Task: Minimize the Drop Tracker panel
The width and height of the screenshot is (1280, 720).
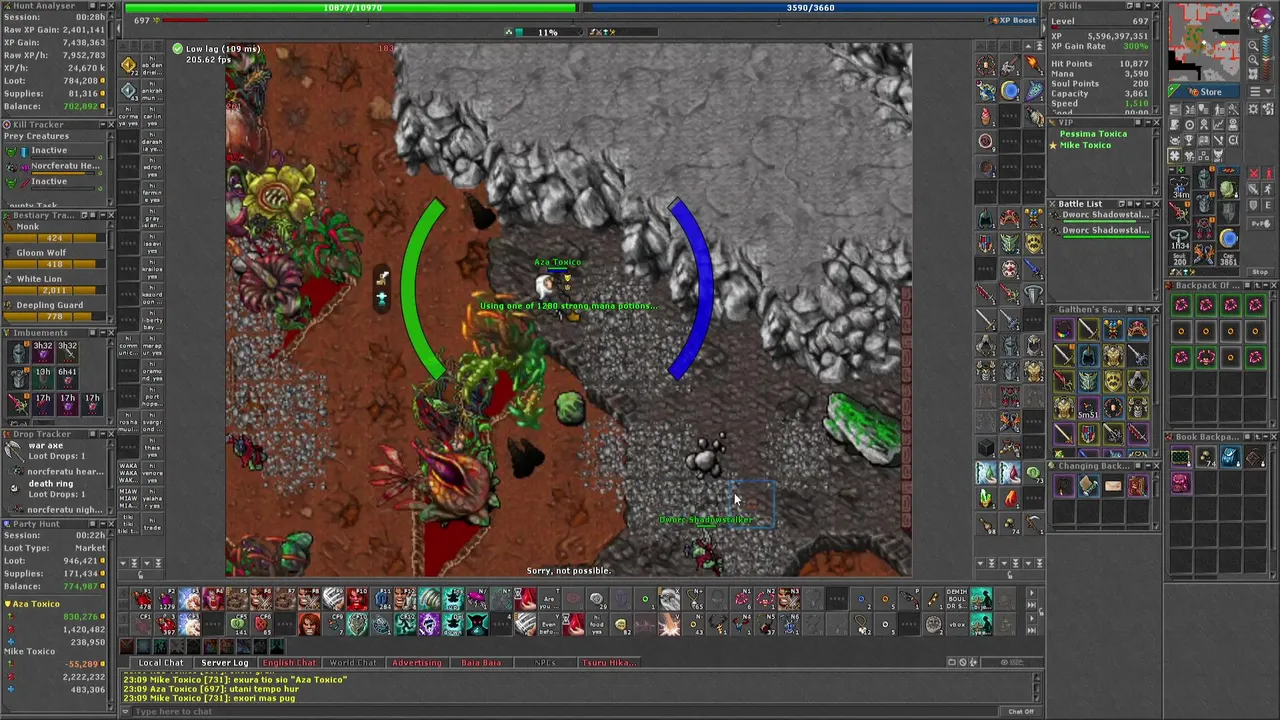Action: [102, 434]
